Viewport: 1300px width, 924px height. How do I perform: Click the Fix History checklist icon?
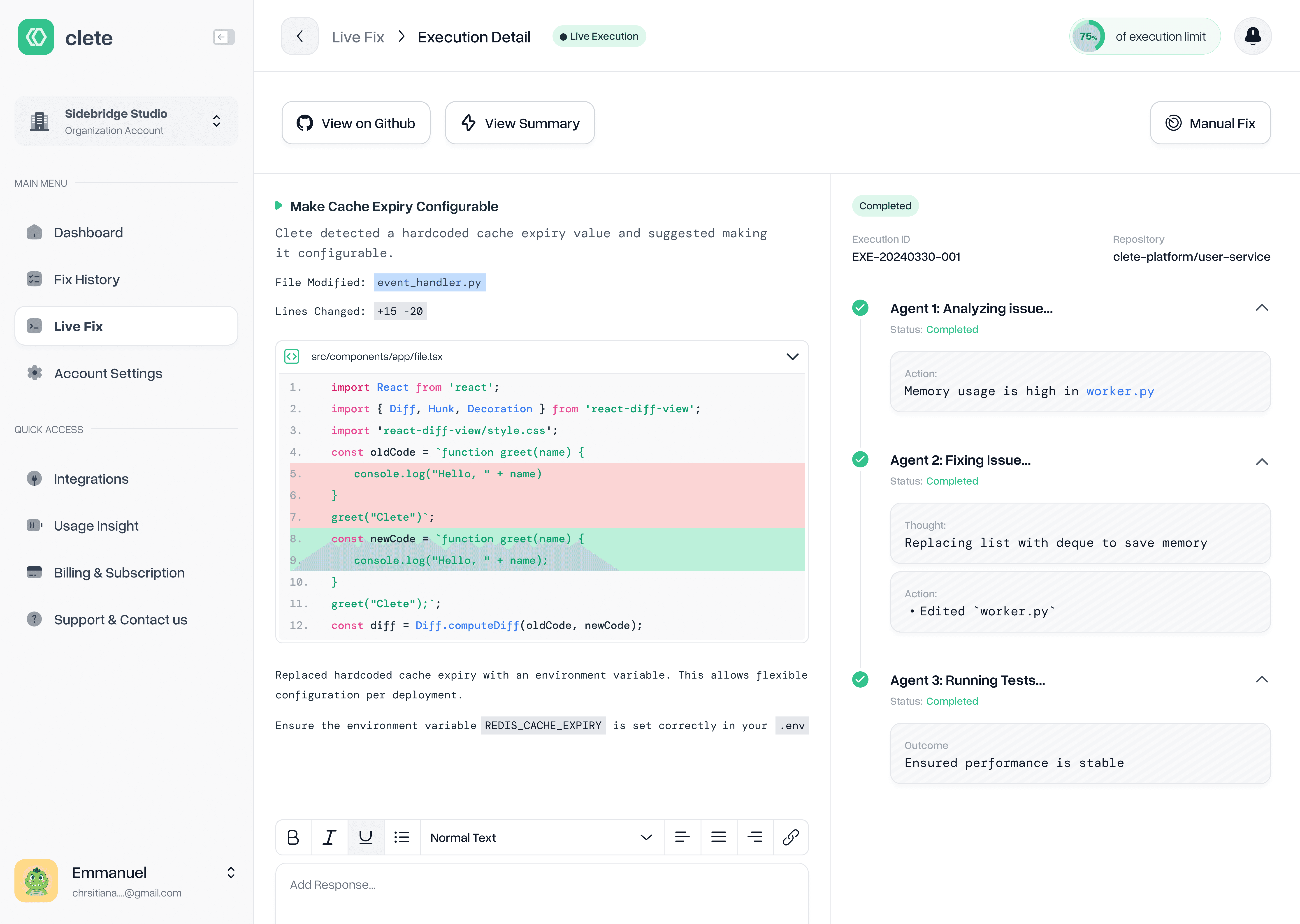tap(34, 279)
